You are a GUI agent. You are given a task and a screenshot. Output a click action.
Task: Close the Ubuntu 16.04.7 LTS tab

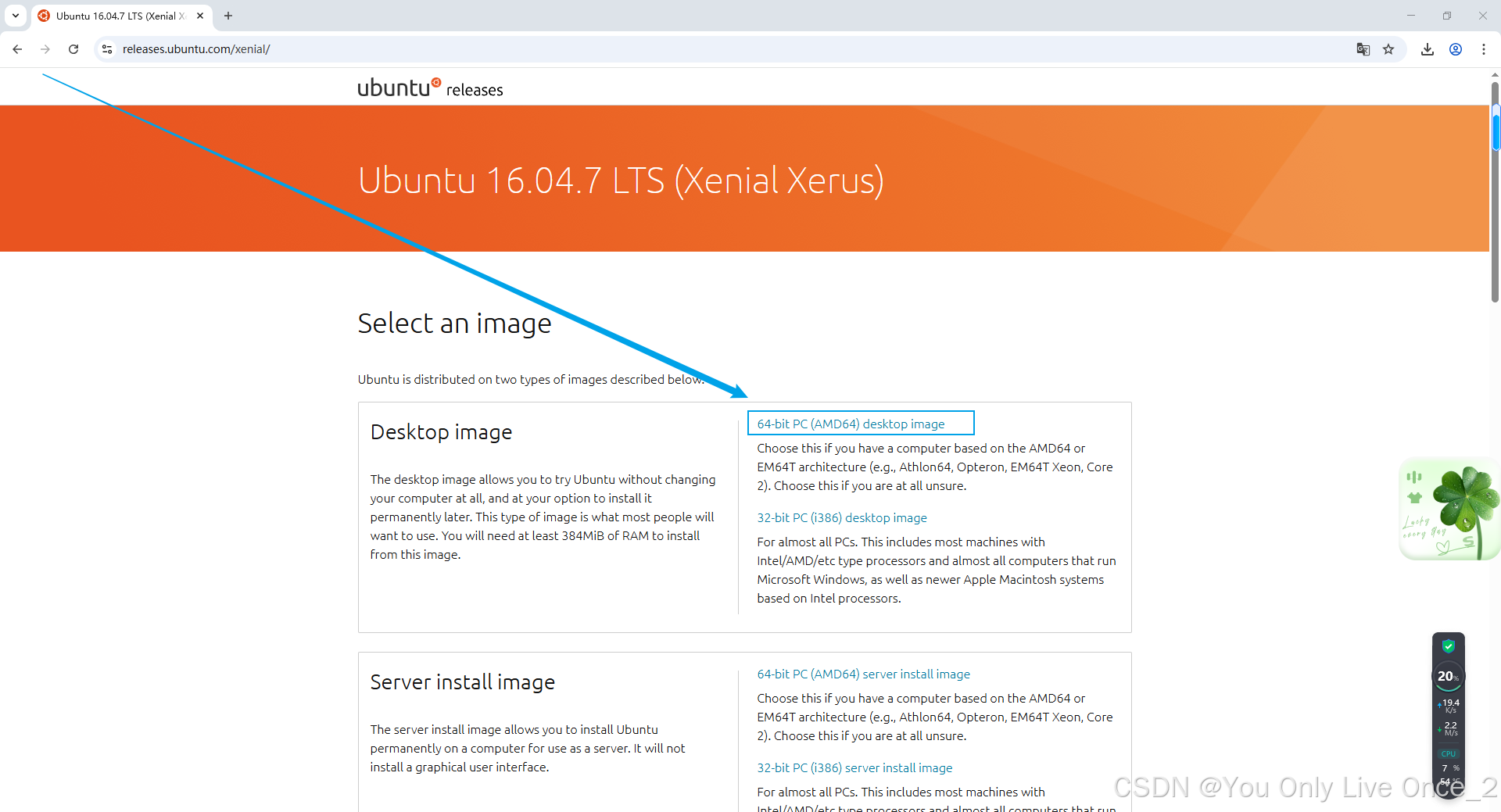click(x=200, y=16)
